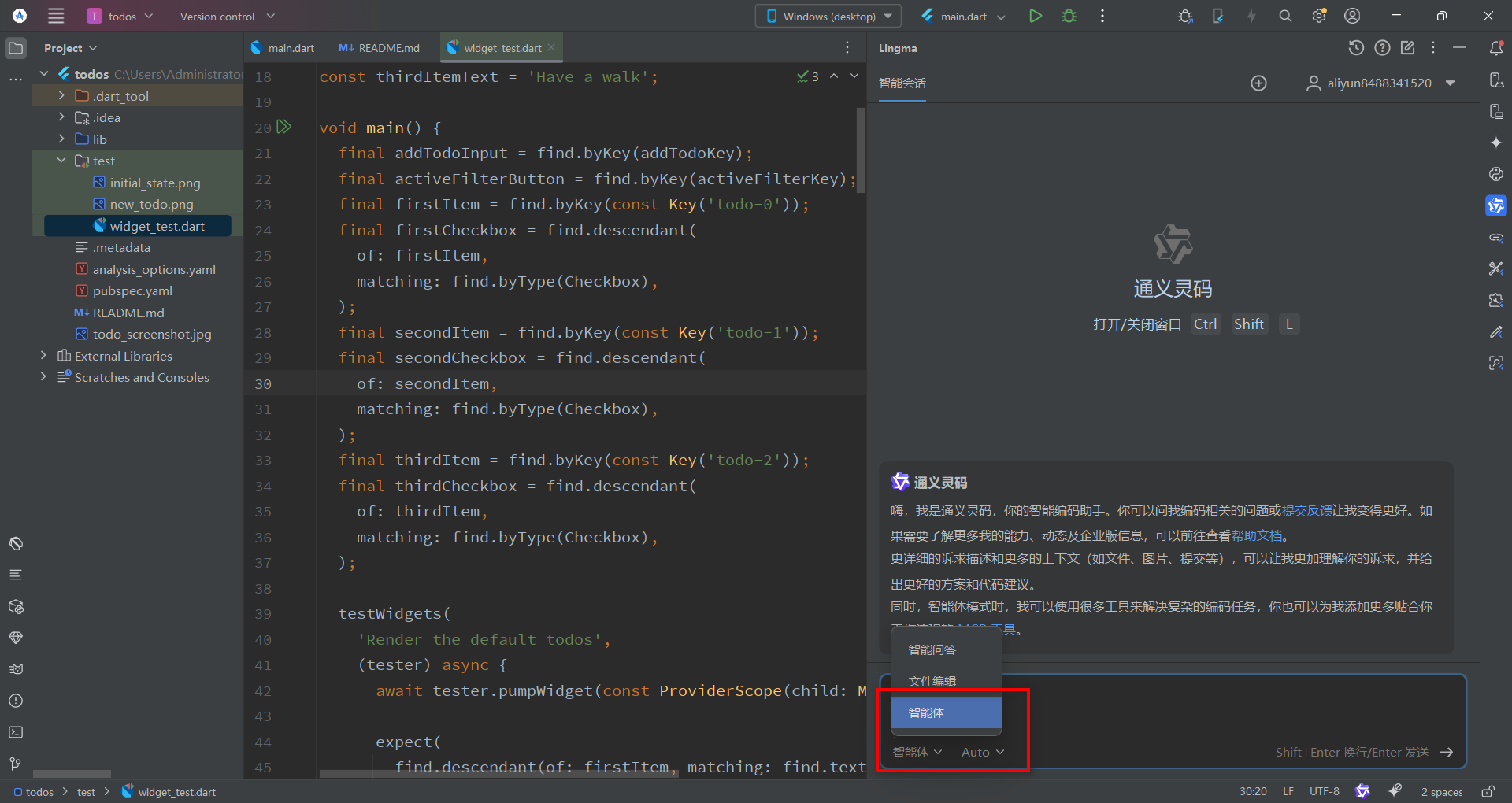This screenshot has height=803, width=1512.
Task: Open the main.dart run configuration dropdown
Action: [x=963, y=16]
